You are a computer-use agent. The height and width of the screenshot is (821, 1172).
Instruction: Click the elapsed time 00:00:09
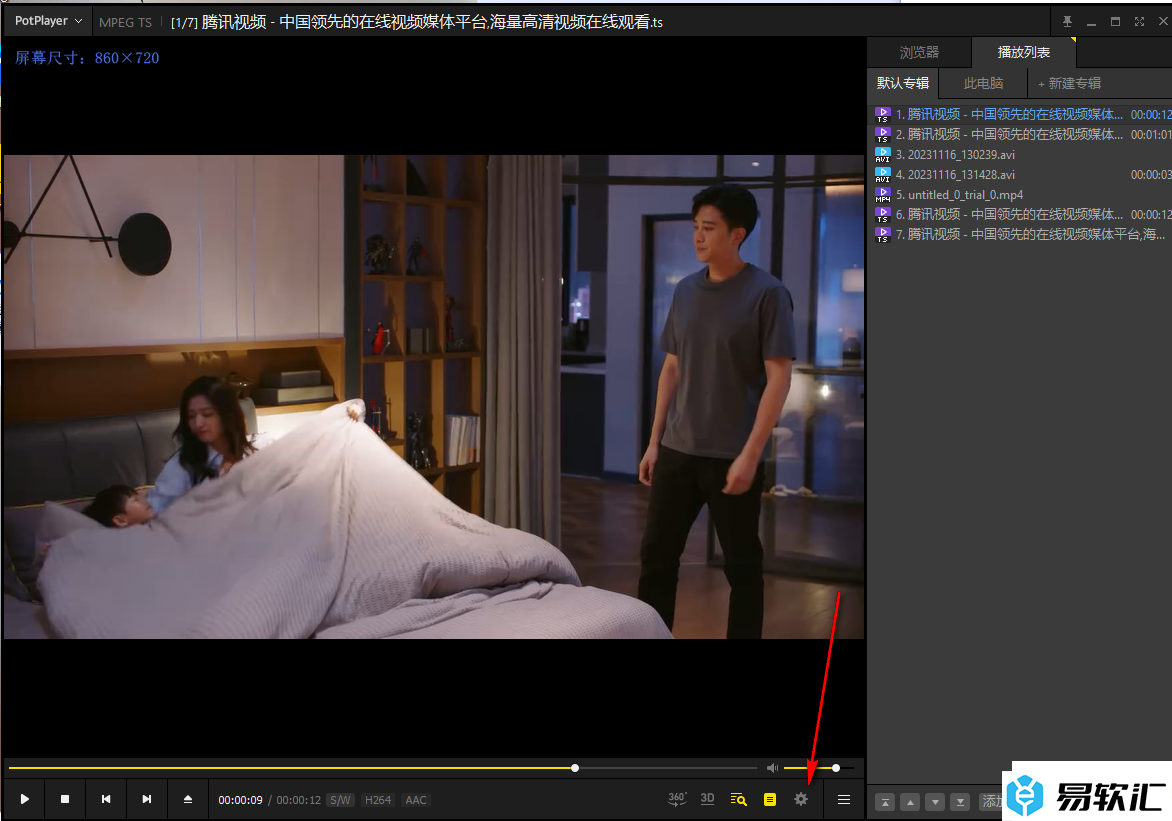(x=240, y=800)
